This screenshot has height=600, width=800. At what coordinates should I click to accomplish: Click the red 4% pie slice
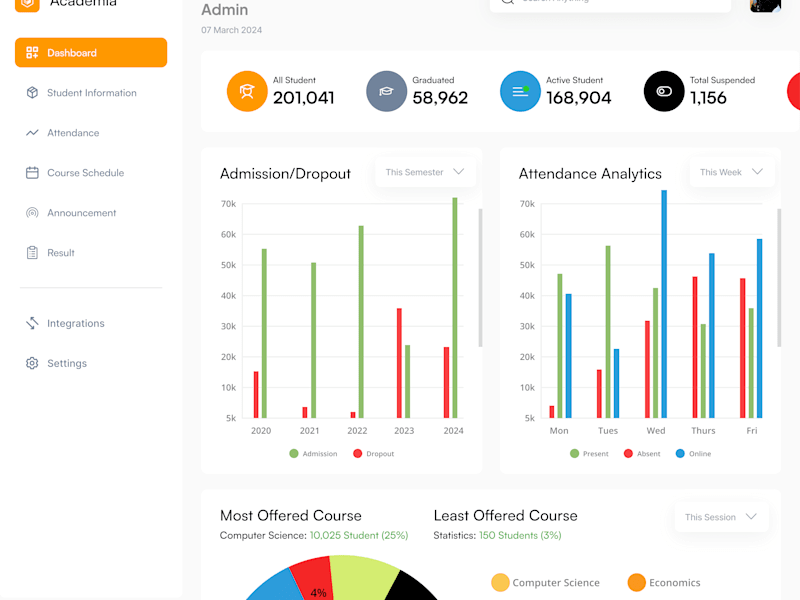tap(314, 579)
